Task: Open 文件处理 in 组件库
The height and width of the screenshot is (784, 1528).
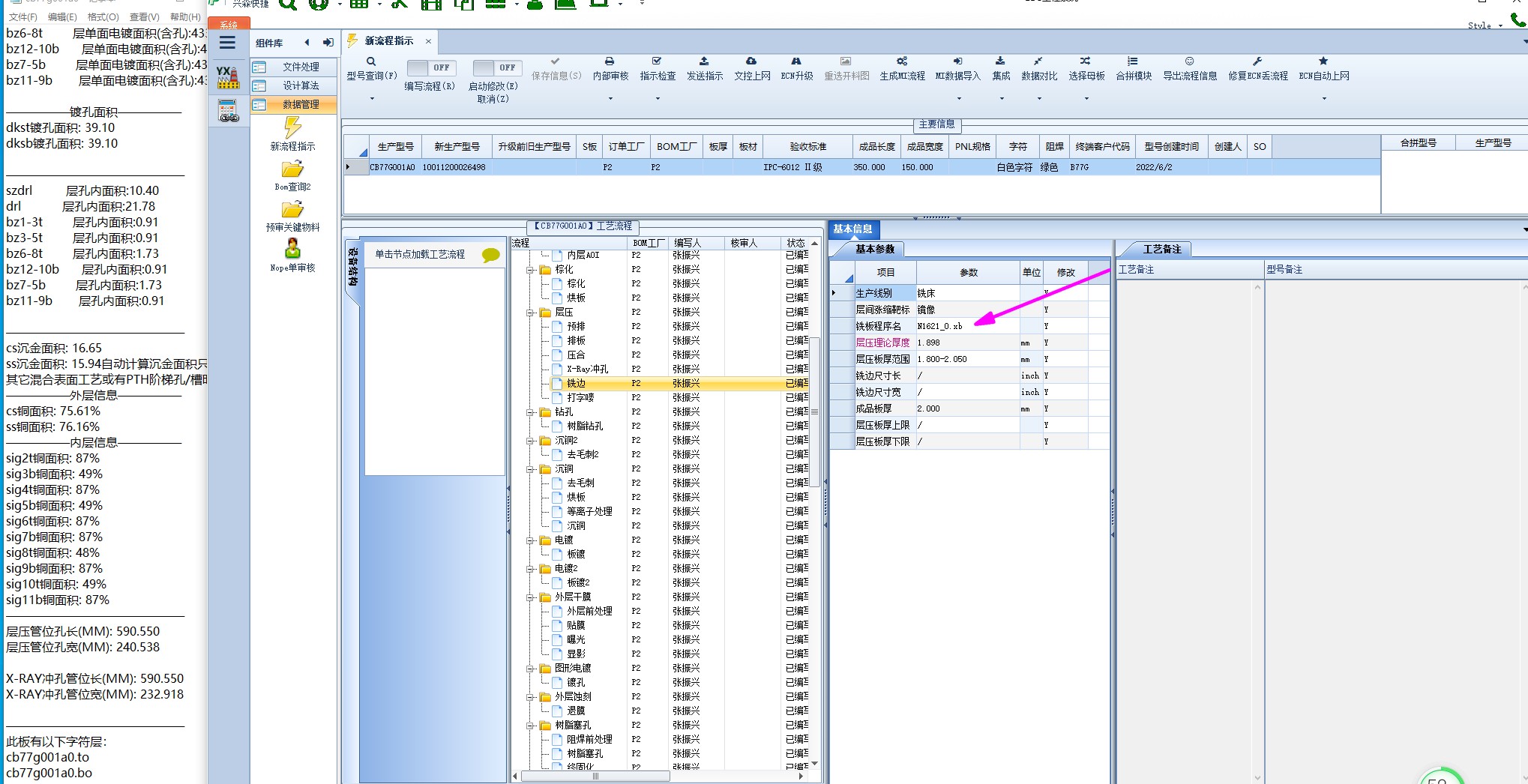Action: point(293,67)
